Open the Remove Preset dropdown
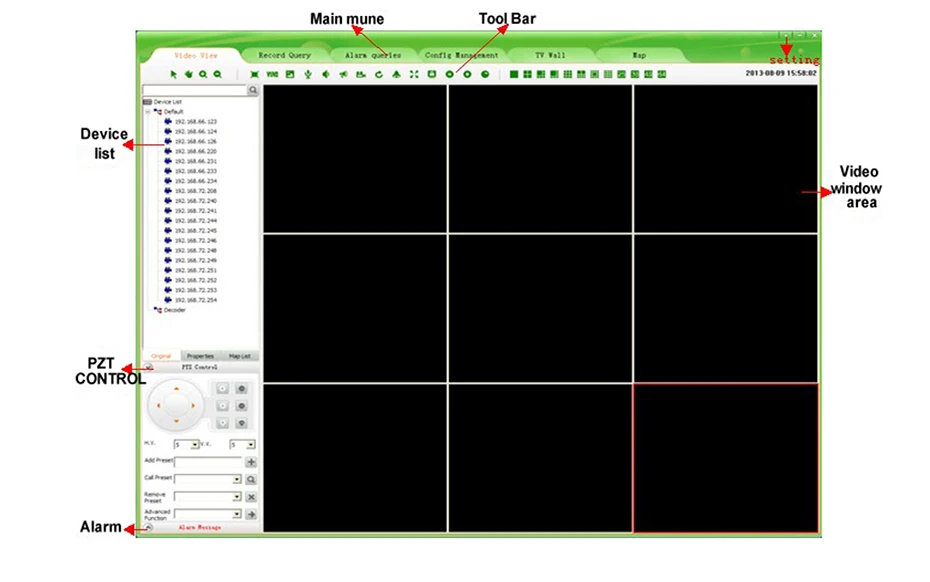The width and height of the screenshot is (930, 582). [237, 497]
